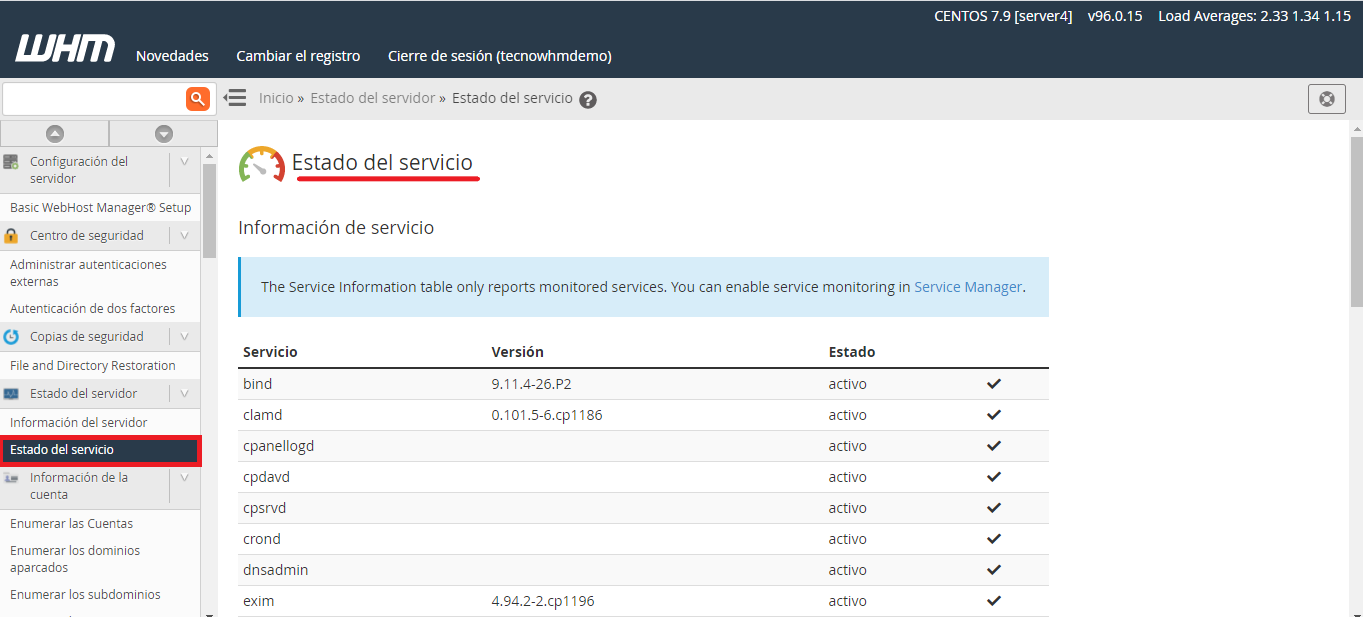Click the WHM logo
1363x617 pixels.
click(65, 49)
